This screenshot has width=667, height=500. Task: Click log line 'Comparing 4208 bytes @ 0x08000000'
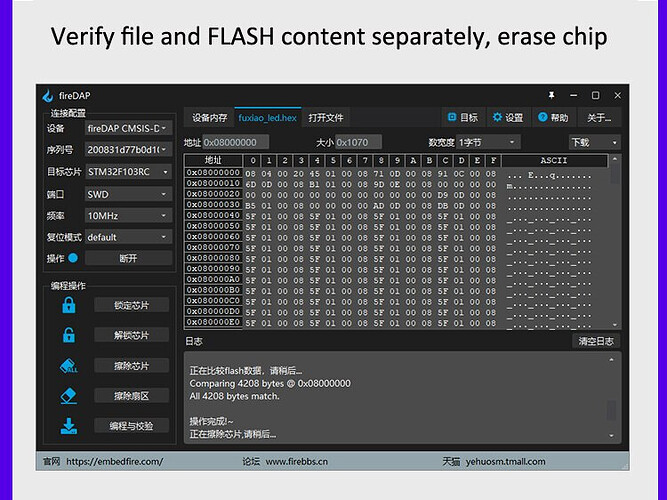pos(270,383)
